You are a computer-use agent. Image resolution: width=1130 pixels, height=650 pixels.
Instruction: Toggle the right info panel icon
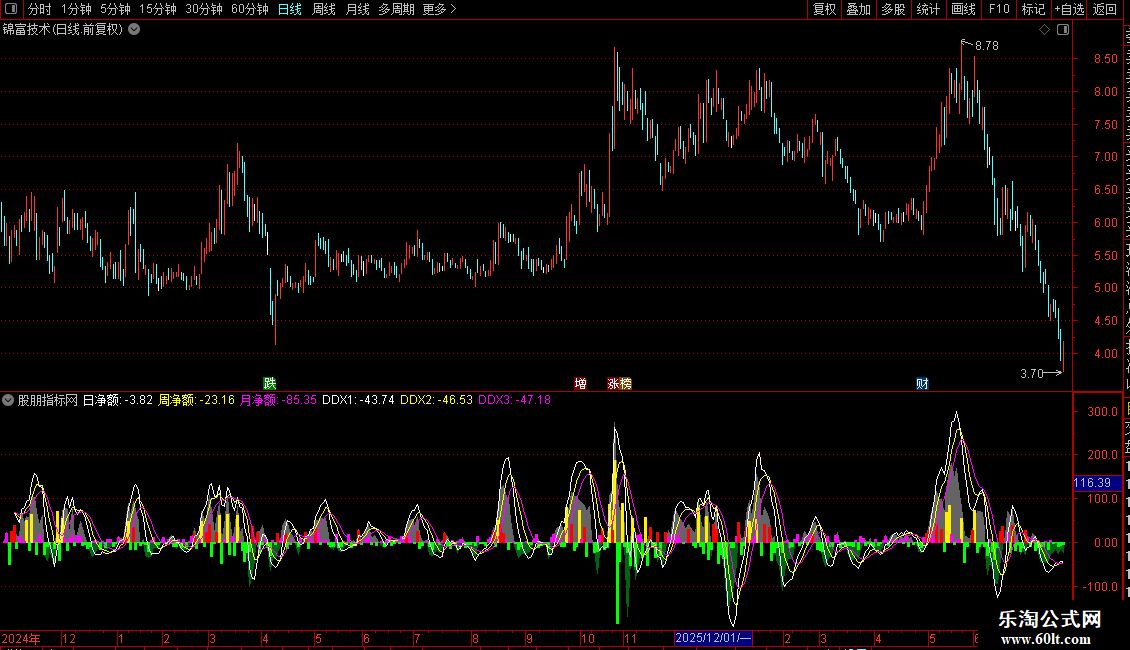pos(1063,30)
